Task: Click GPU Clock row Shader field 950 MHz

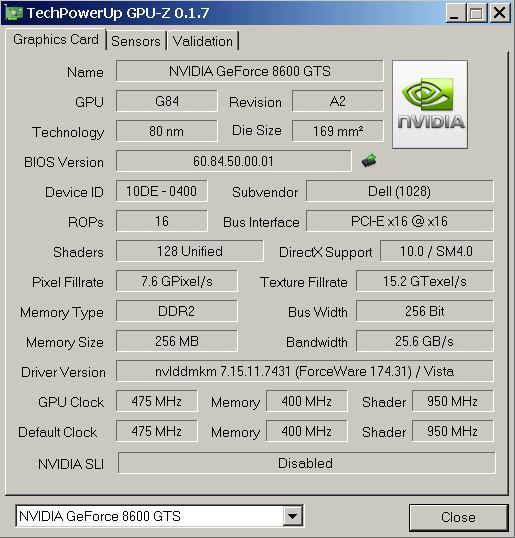Action: [x=453, y=401]
